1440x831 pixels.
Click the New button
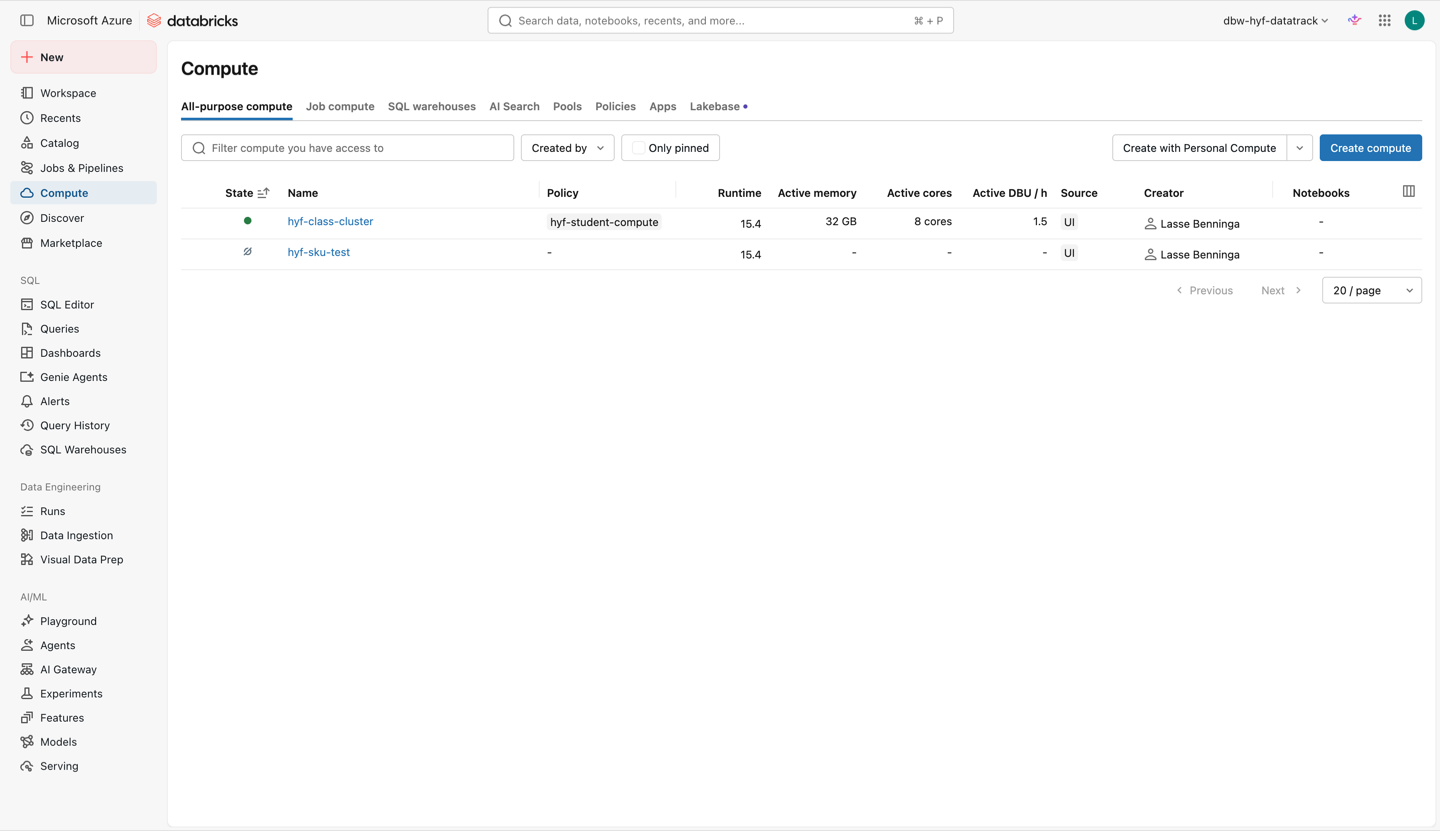click(83, 57)
